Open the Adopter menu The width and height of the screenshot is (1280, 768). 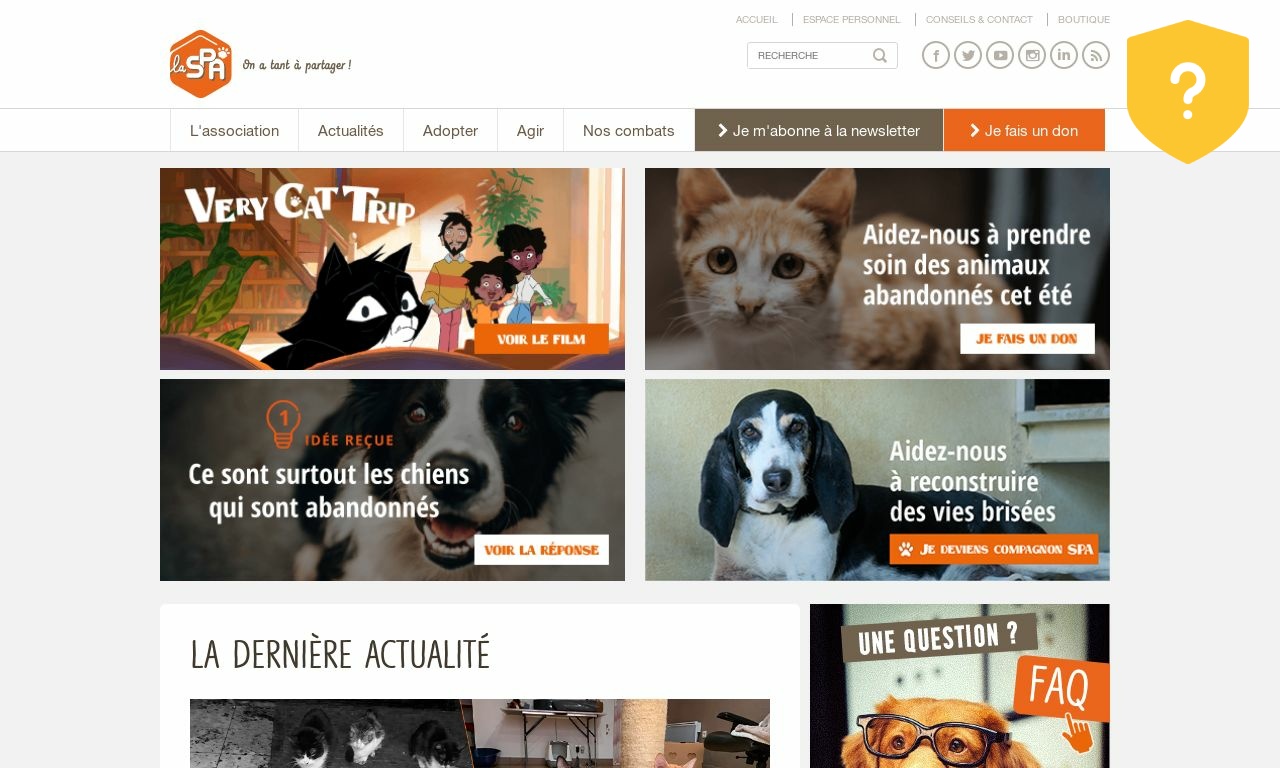[x=450, y=130]
